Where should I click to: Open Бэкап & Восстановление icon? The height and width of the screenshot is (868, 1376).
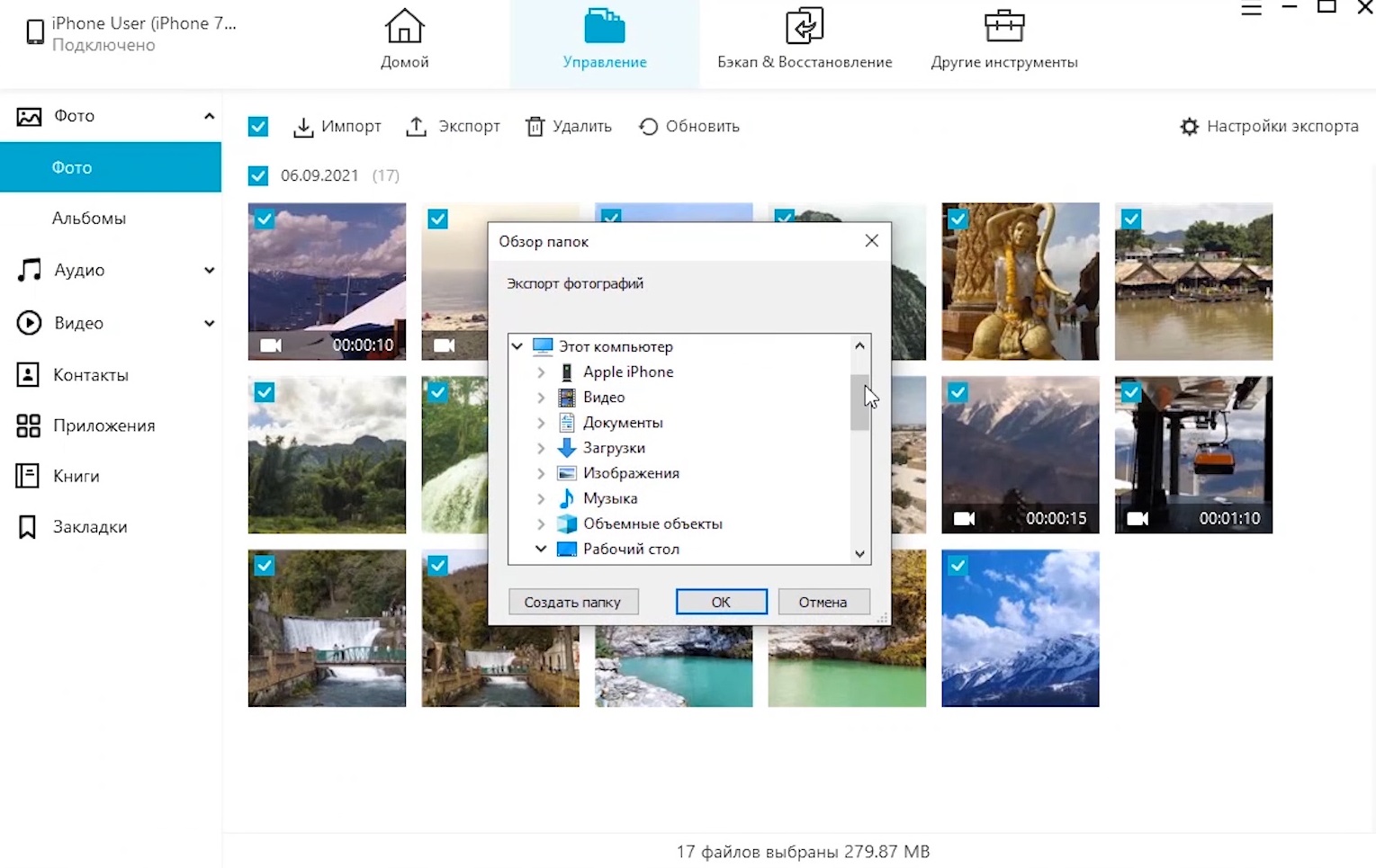pyautogui.click(x=805, y=27)
